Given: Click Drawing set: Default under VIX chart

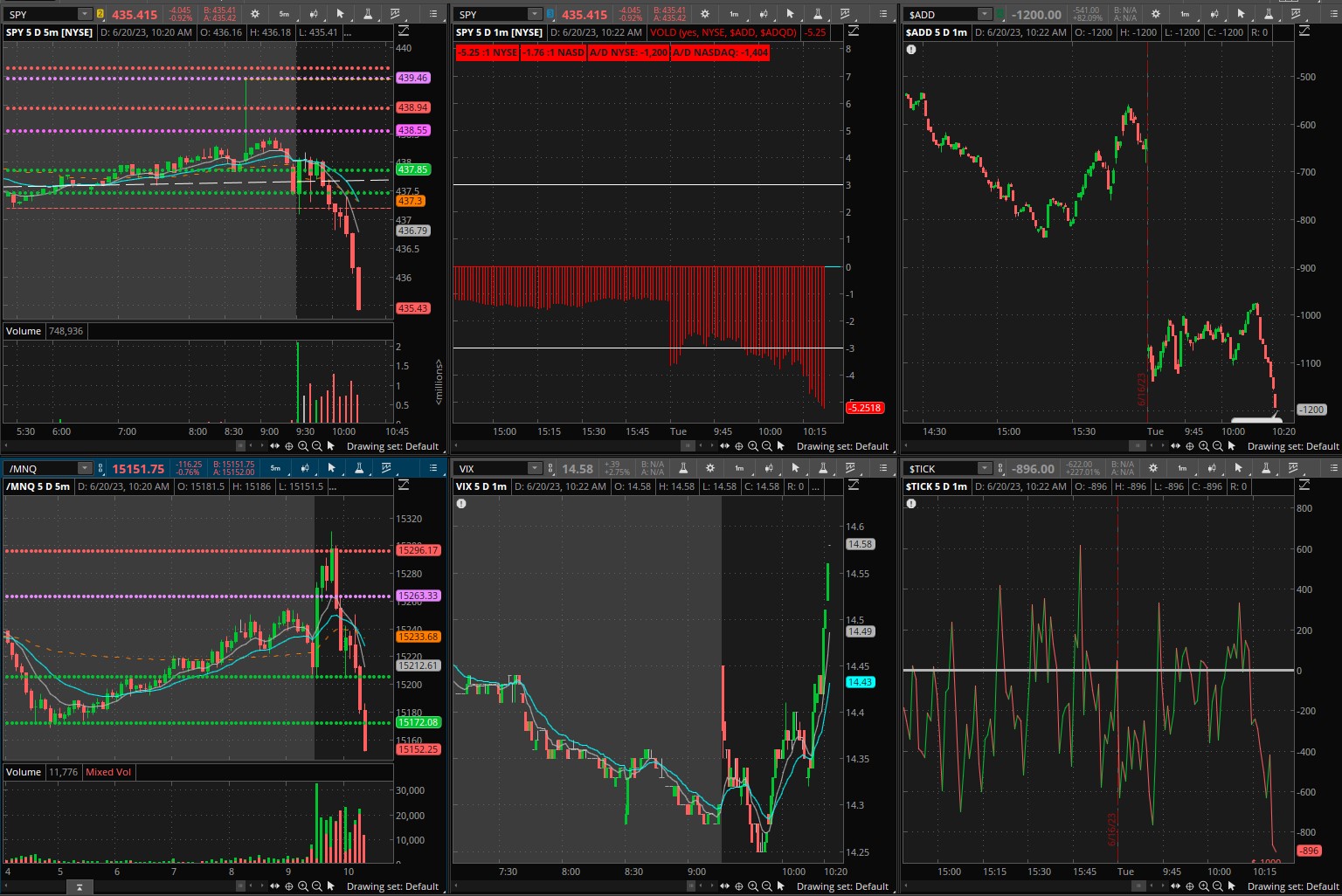Looking at the screenshot, I should (x=842, y=886).
